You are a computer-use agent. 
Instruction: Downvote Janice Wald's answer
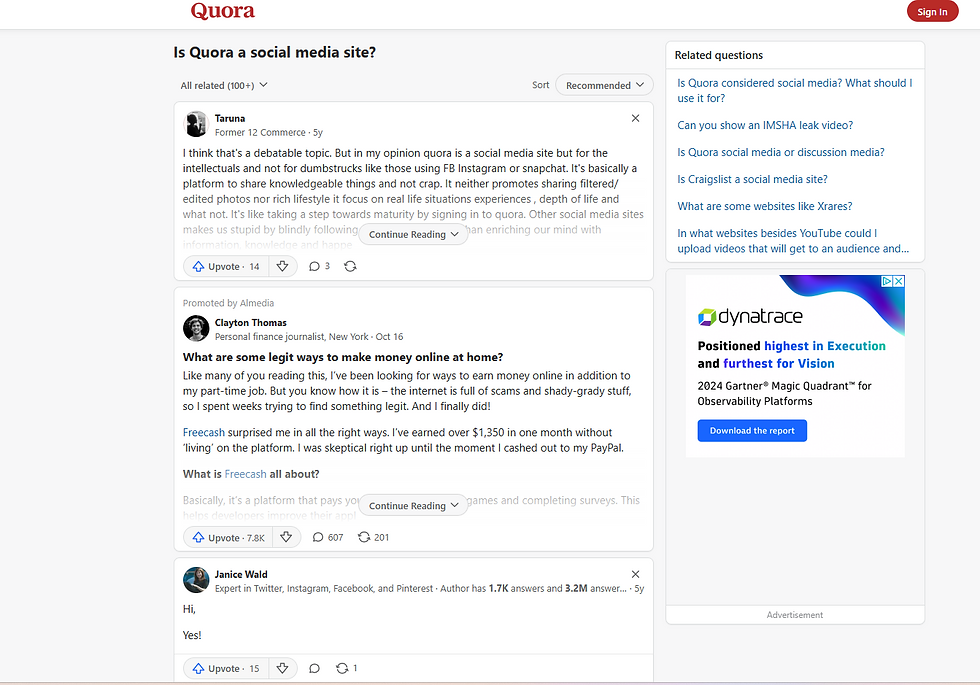[282, 668]
